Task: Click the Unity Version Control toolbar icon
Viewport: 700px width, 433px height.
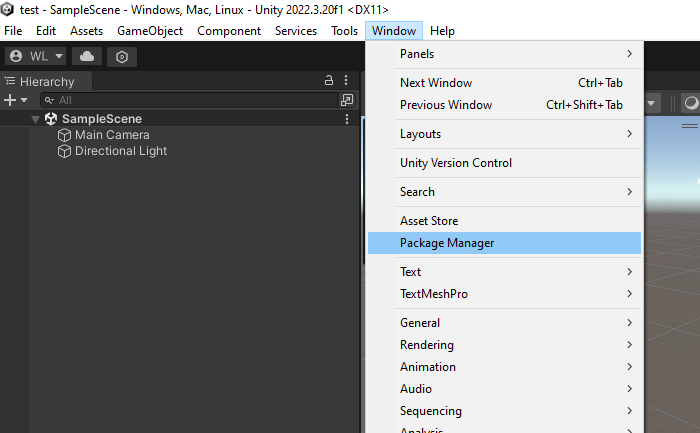Action: [121, 57]
